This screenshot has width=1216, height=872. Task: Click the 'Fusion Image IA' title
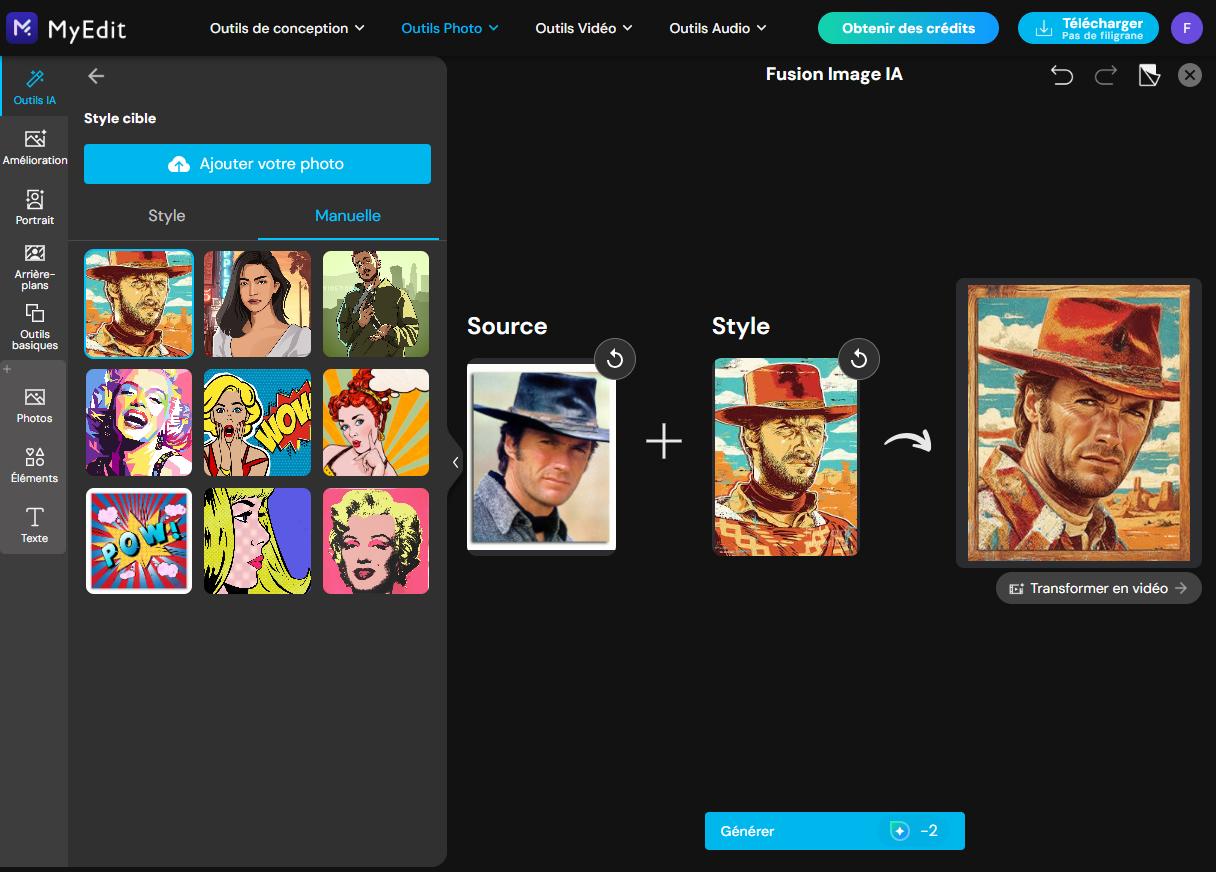[x=834, y=74]
